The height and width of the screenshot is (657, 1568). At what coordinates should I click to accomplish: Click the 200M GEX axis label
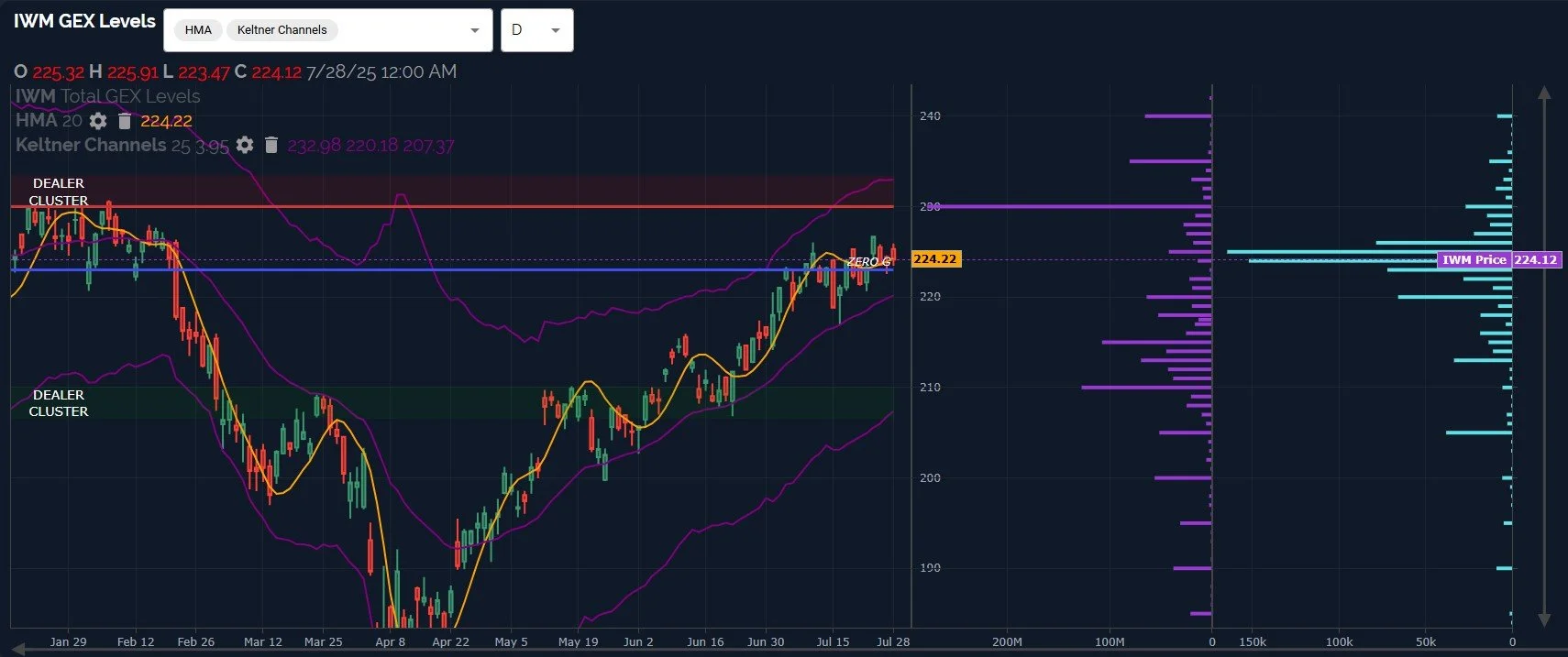click(1007, 641)
